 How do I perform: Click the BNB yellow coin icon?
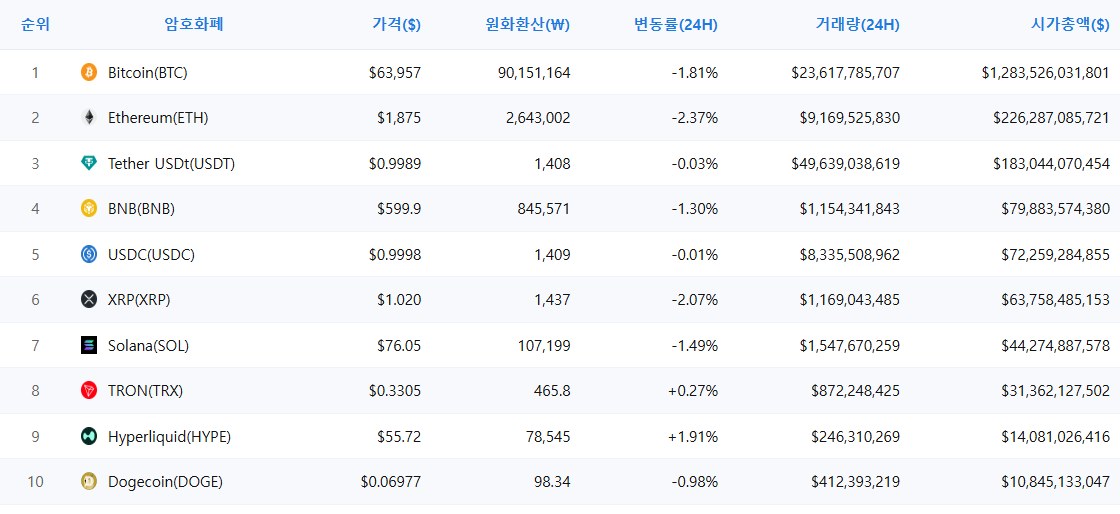89,208
